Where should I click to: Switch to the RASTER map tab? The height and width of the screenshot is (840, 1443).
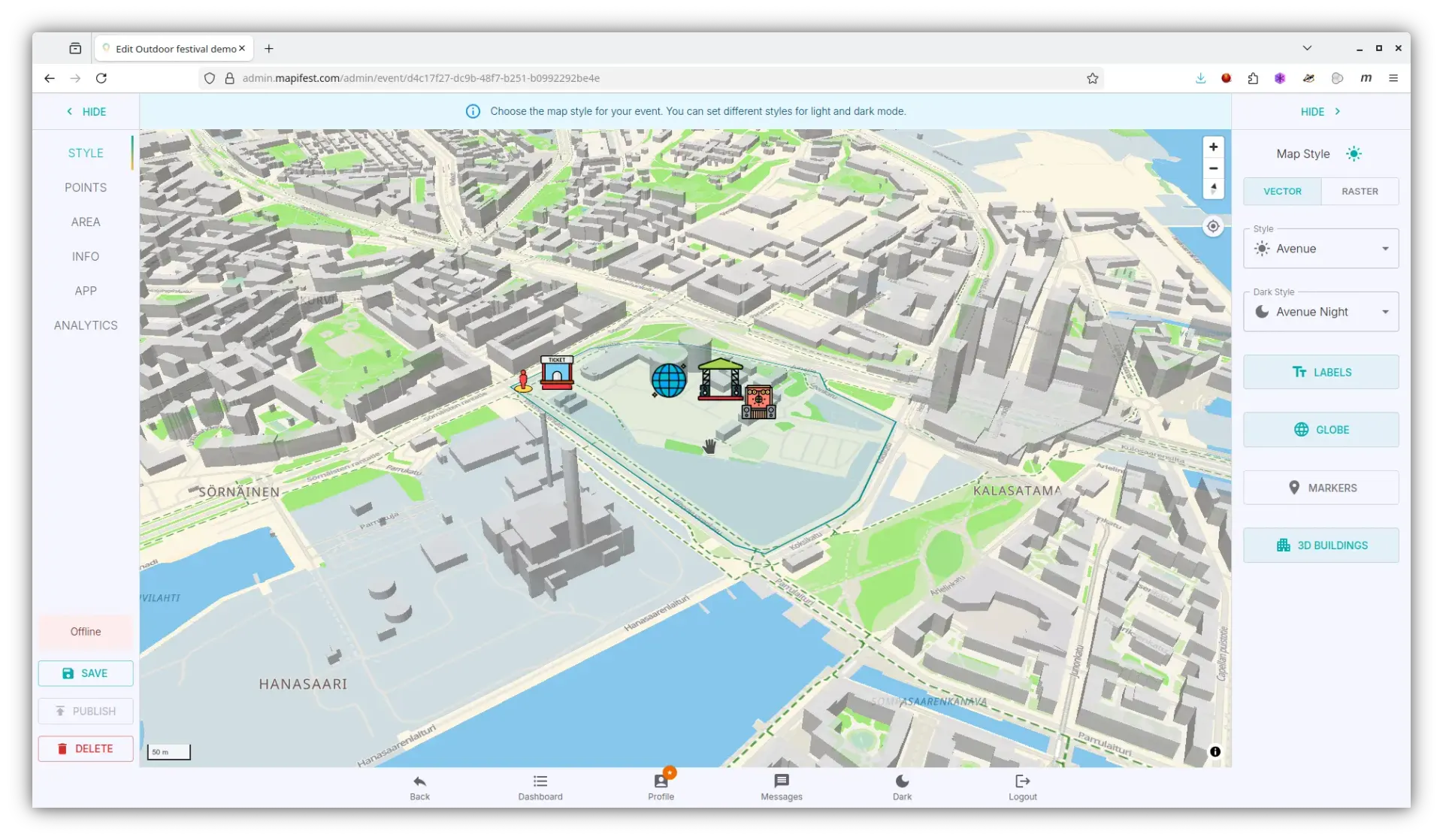pos(1360,192)
